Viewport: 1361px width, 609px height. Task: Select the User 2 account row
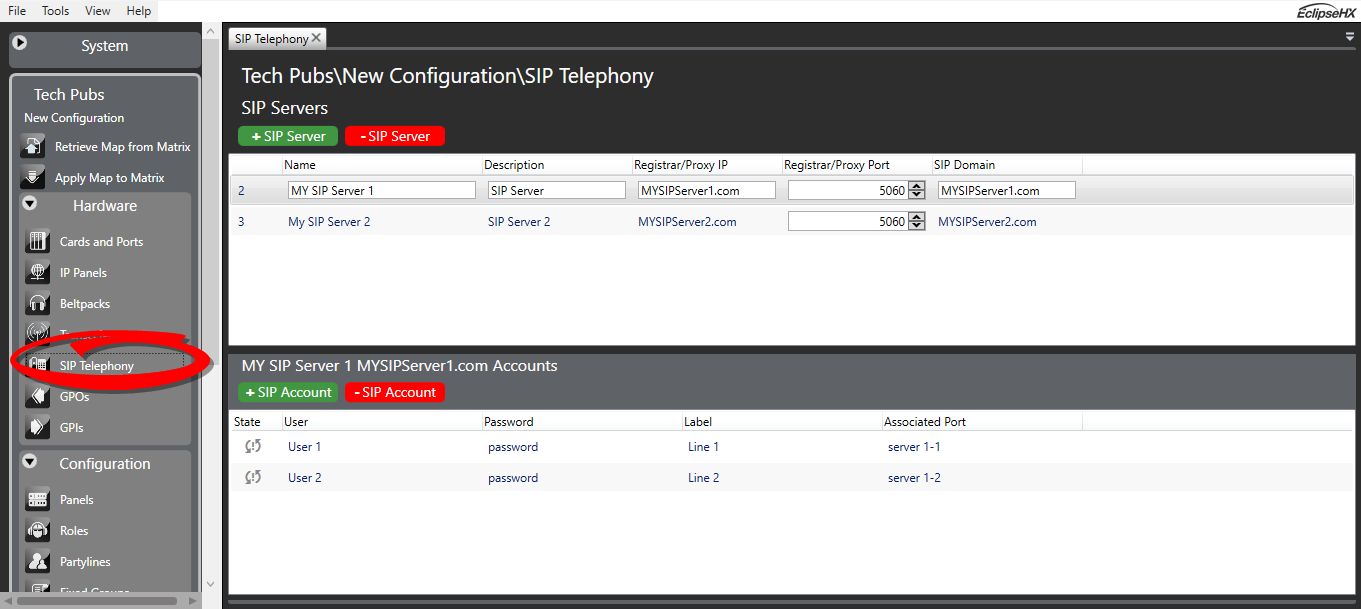[x=791, y=478]
